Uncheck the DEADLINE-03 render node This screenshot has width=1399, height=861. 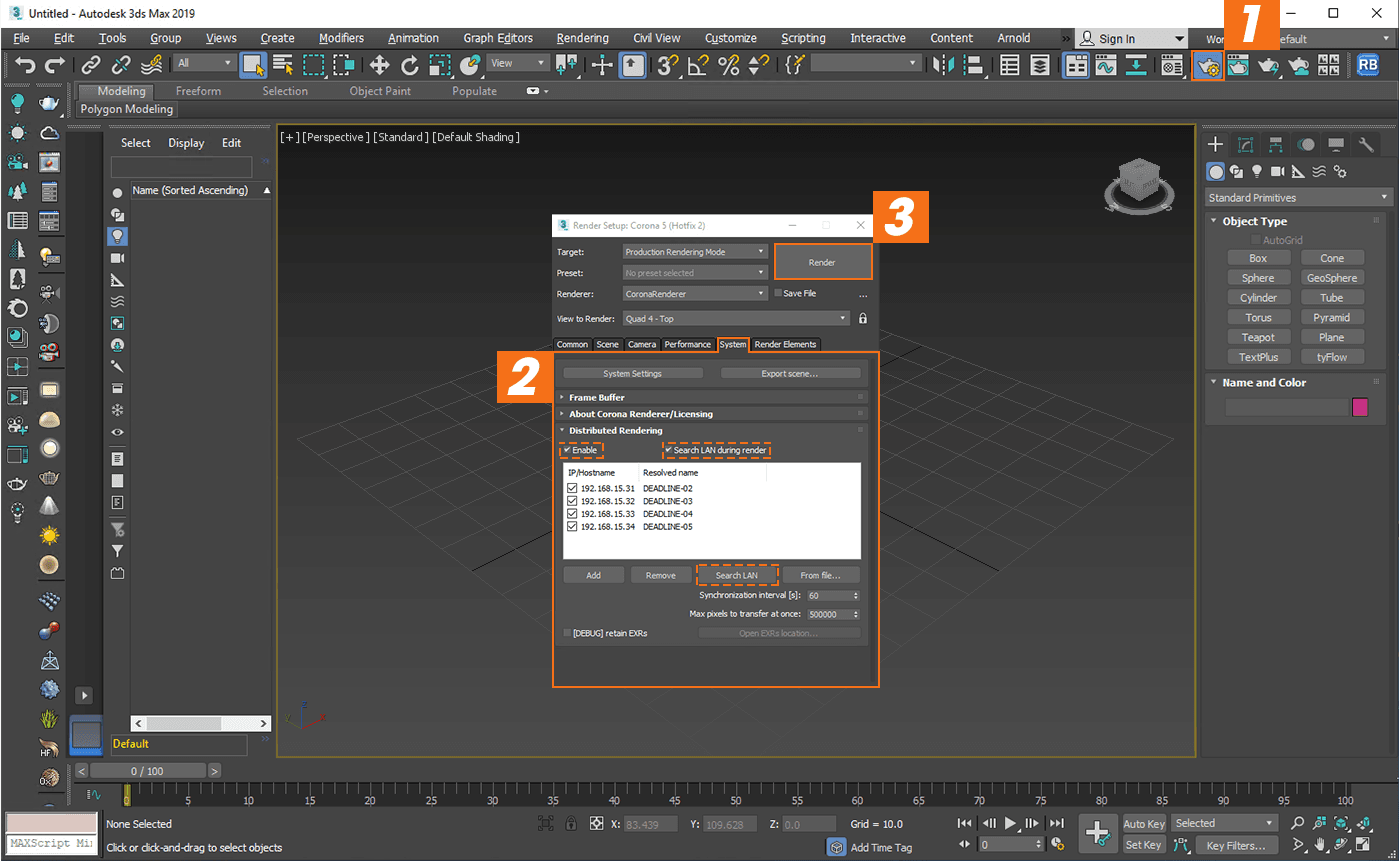click(x=571, y=501)
